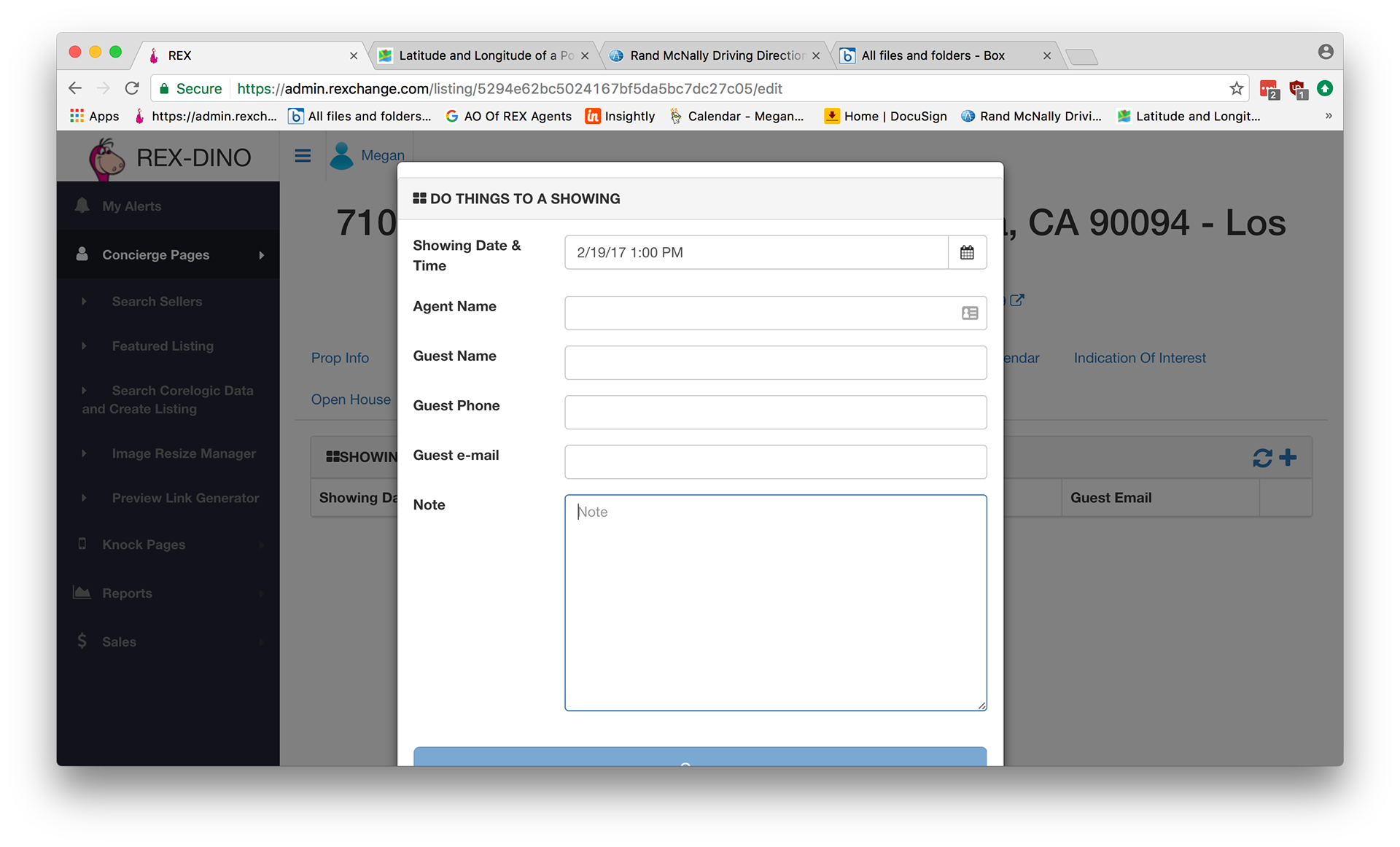Open the red calendar extension with badge 2
The image size is (1400, 847).
[x=1269, y=89]
